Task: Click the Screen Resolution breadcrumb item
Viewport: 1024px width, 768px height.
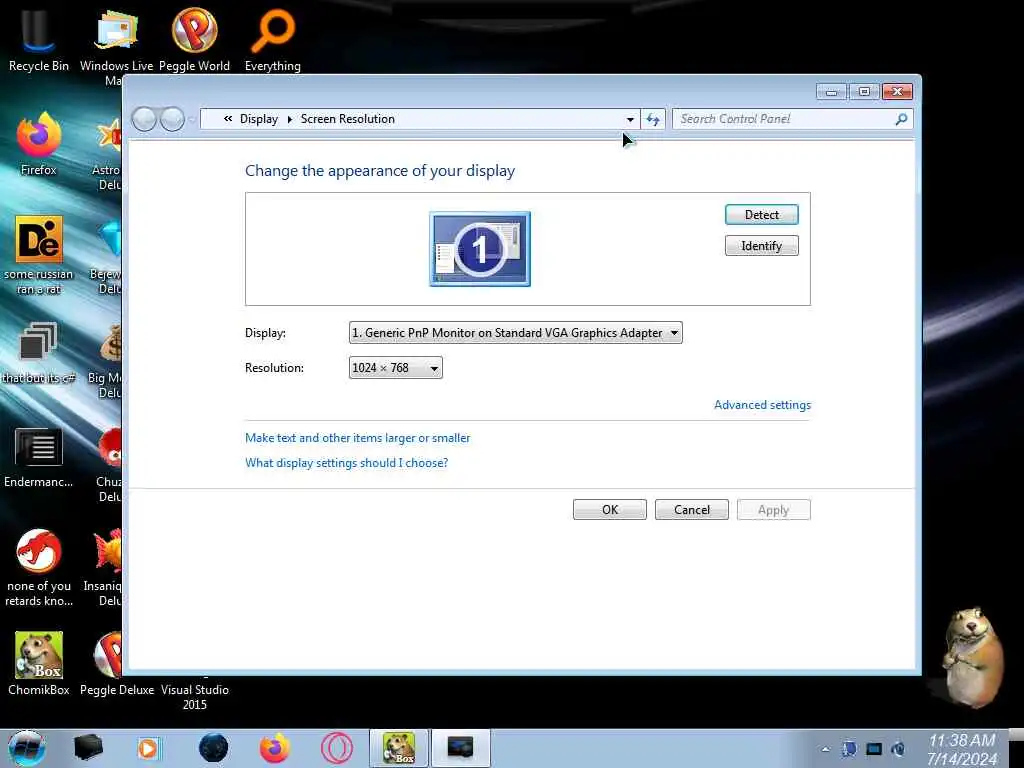Action: coord(347,119)
